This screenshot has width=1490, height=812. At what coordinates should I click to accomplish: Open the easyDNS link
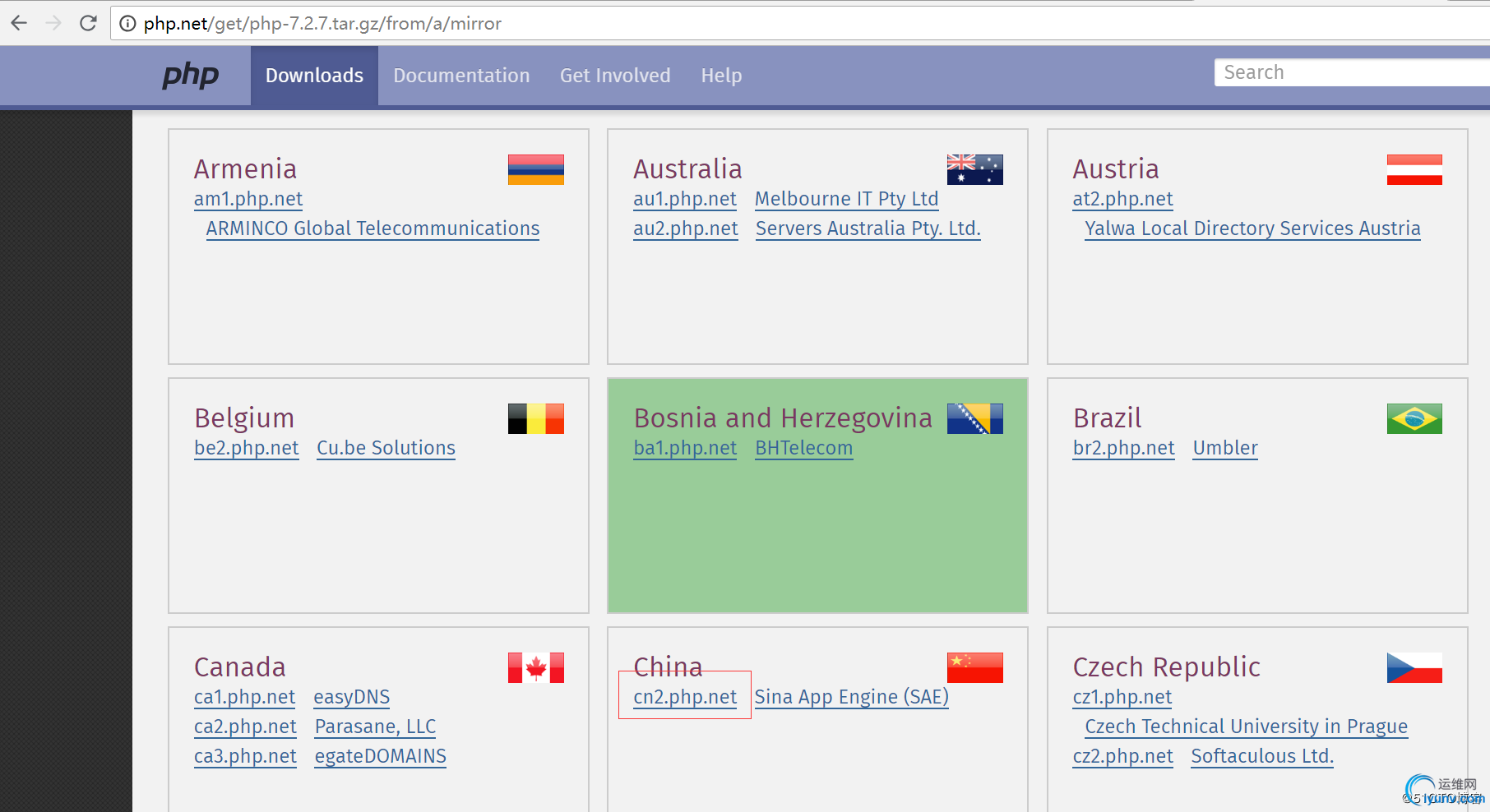coord(351,697)
